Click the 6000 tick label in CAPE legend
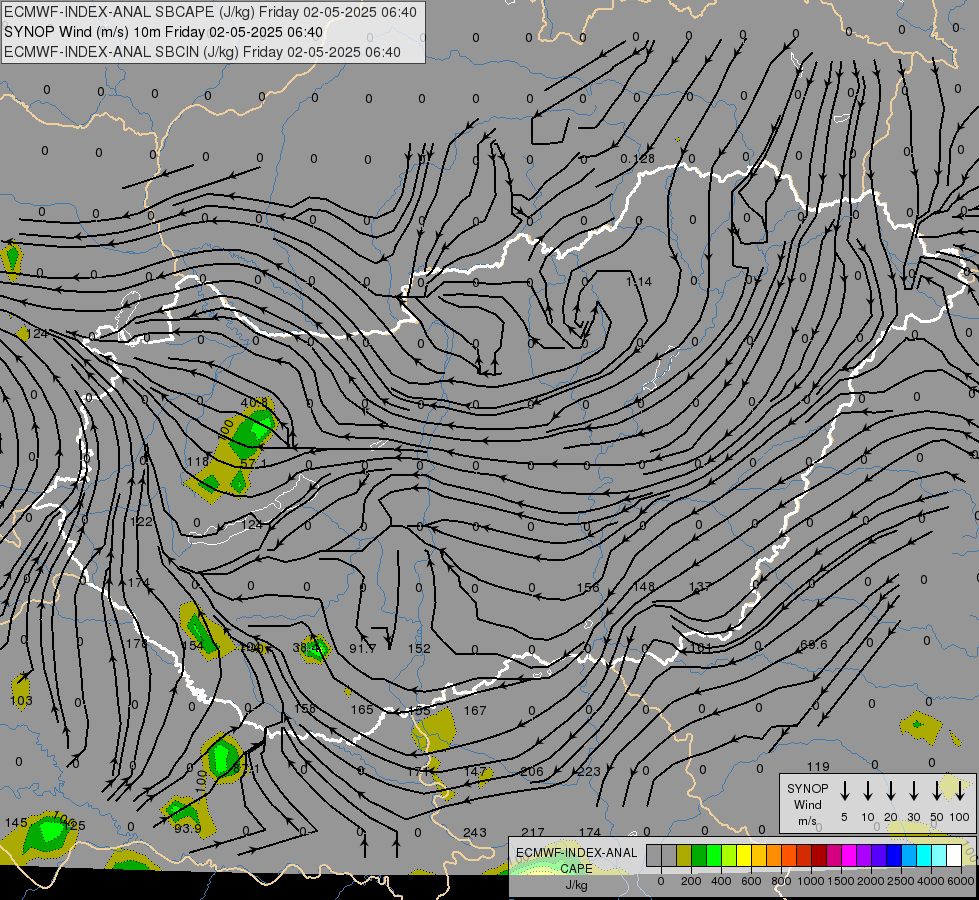Screen dimensions: 979x900 (961, 881)
